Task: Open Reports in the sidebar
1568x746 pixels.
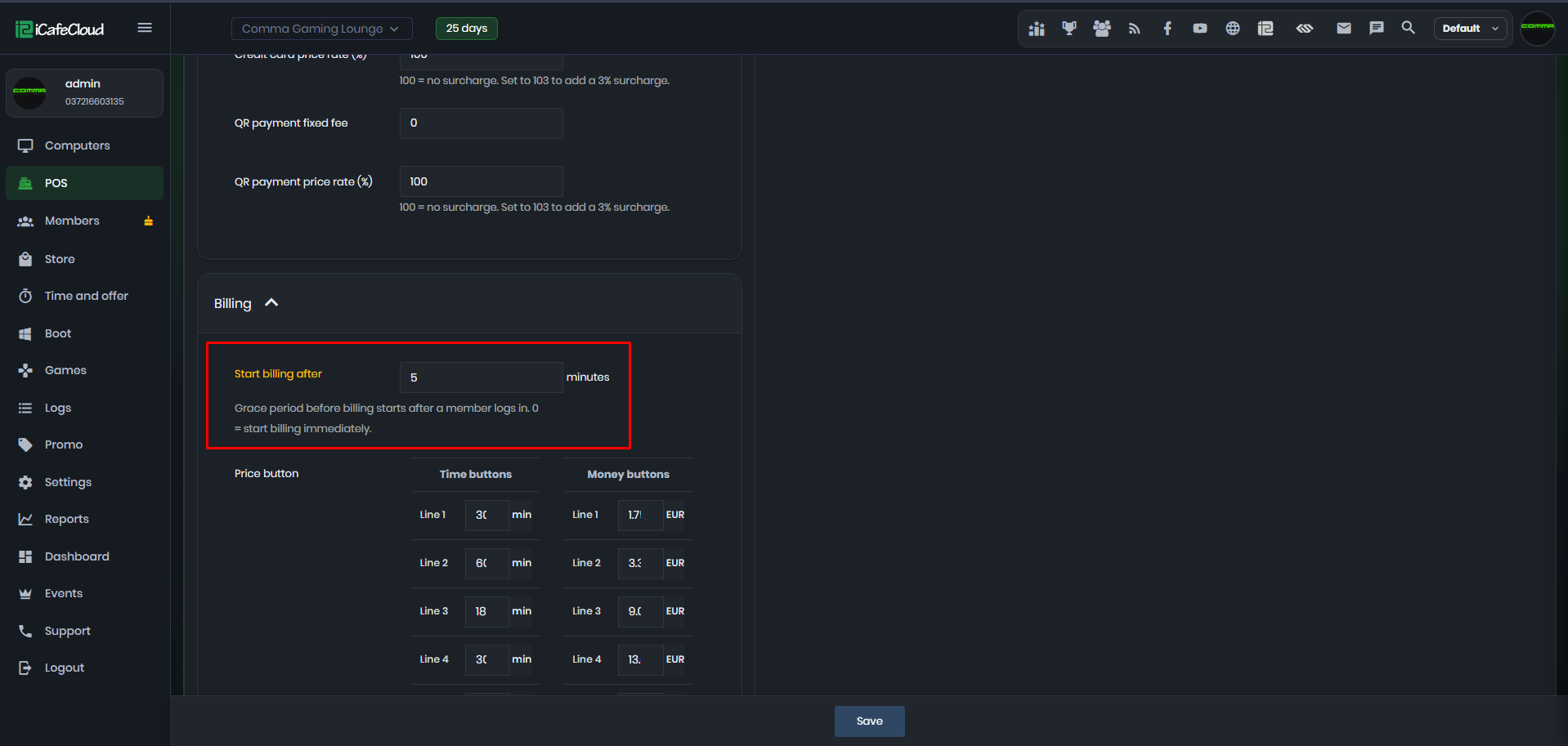Action: pyautogui.click(x=85, y=519)
